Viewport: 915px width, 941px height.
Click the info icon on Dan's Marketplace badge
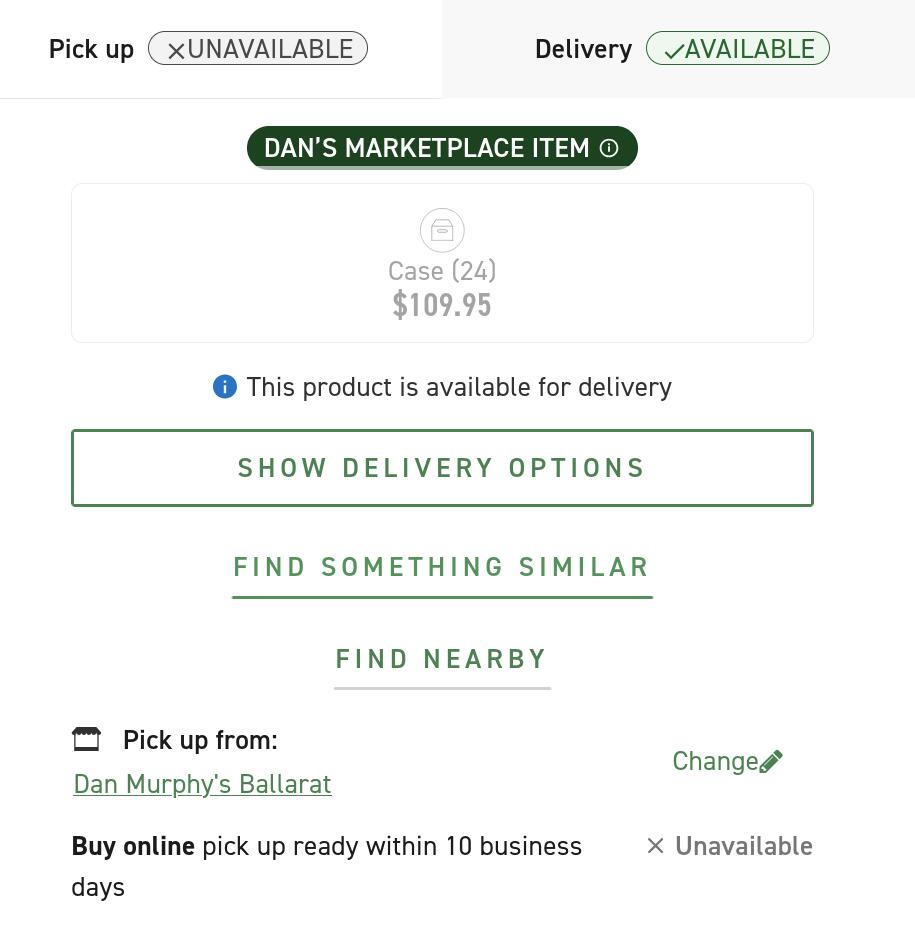(609, 148)
